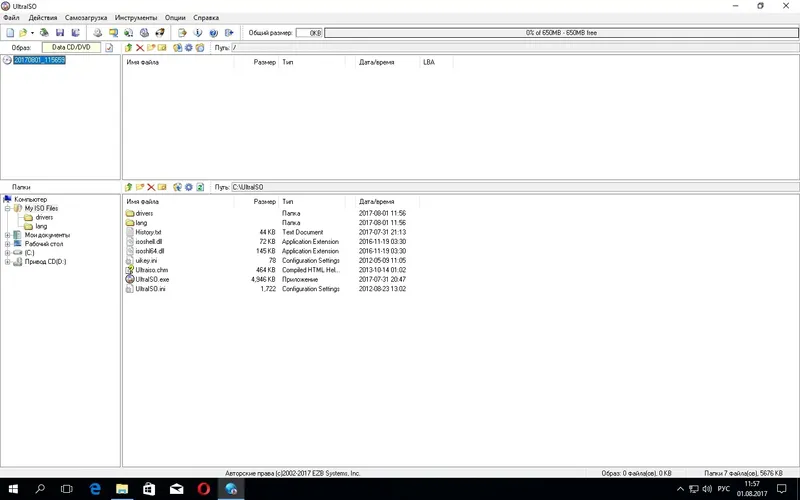Image resolution: width=800 pixels, height=500 pixels.
Task: Collapse the My ISO Files tree node
Action: tap(8, 209)
